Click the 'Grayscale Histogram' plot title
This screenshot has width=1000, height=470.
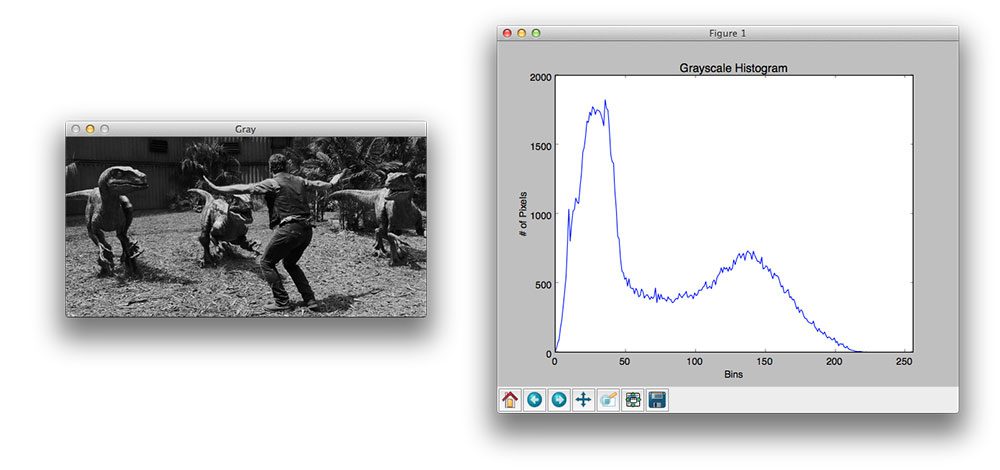(x=733, y=68)
